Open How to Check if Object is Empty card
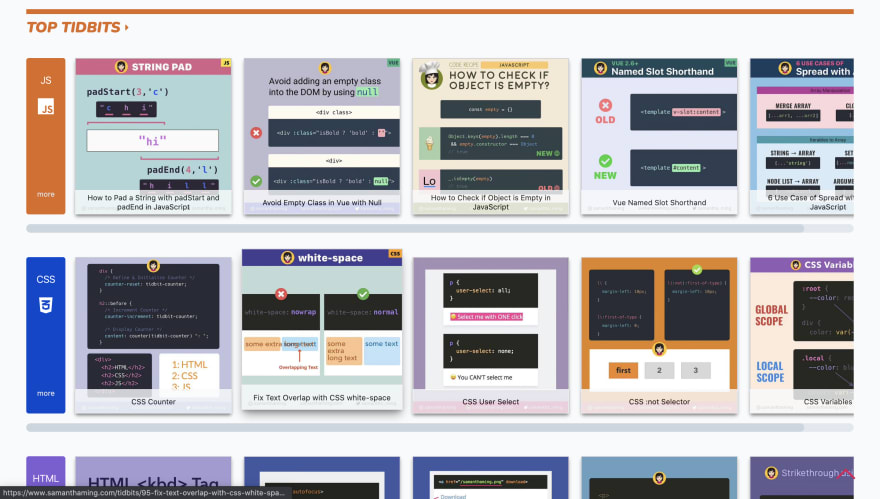Screen dimensions: 880x499 pyautogui.click(x=491, y=136)
